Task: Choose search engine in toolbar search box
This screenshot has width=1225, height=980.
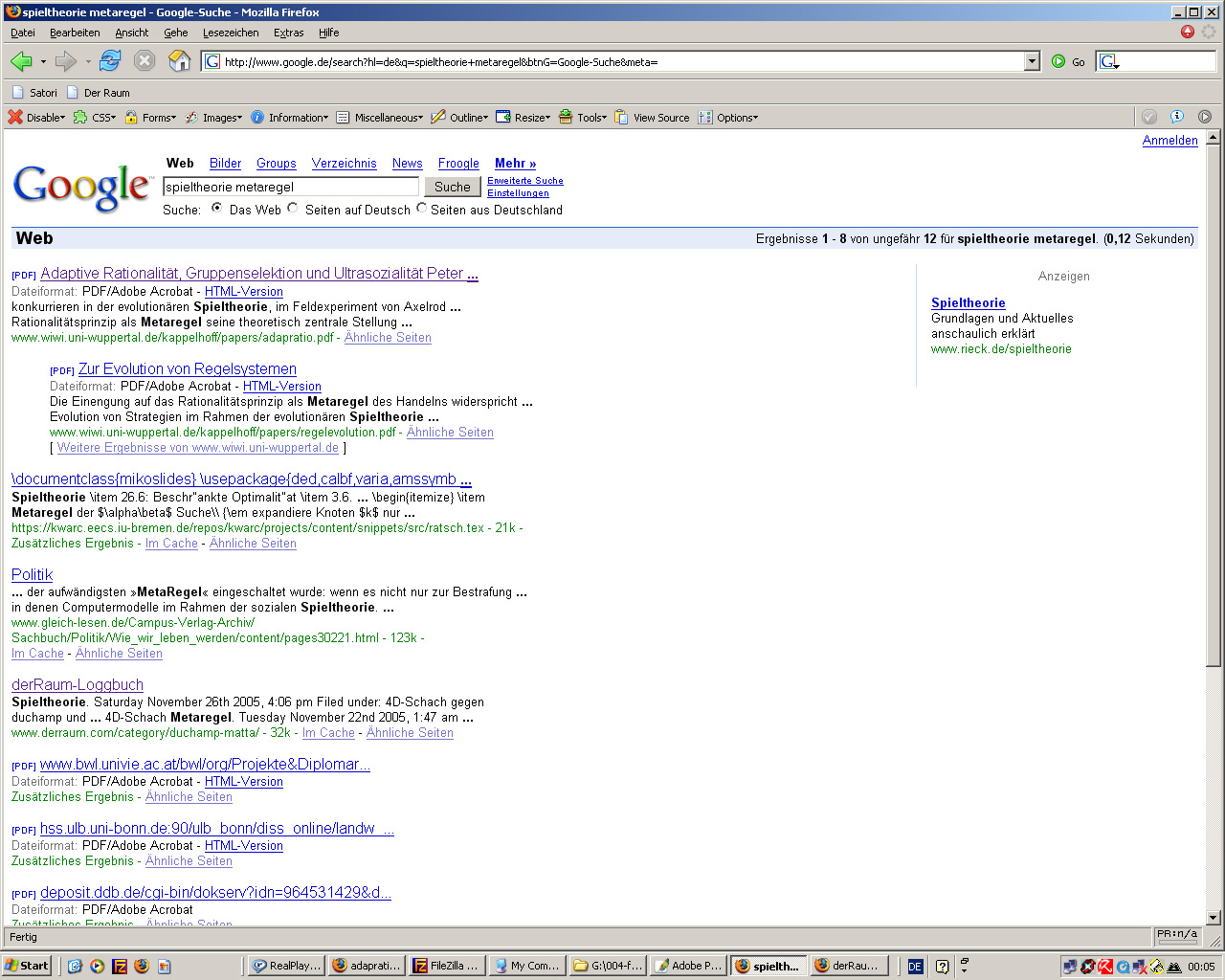Action: [1110, 61]
